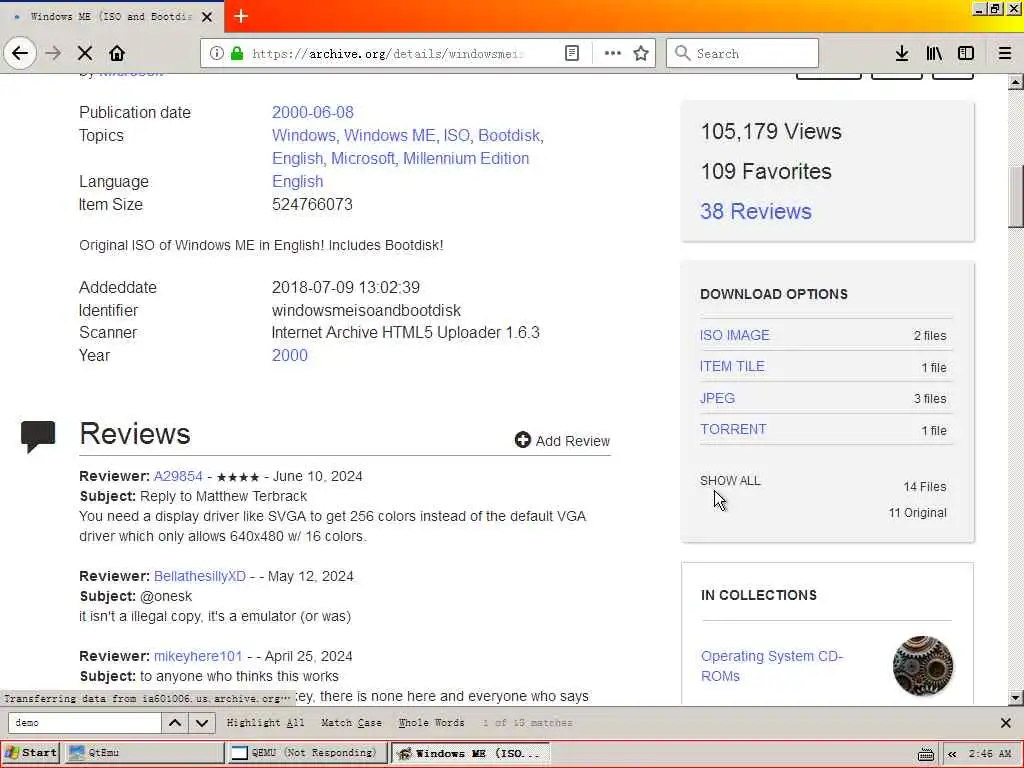Toggle the sidebar icon in toolbar

pyautogui.click(x=966, y=53)
